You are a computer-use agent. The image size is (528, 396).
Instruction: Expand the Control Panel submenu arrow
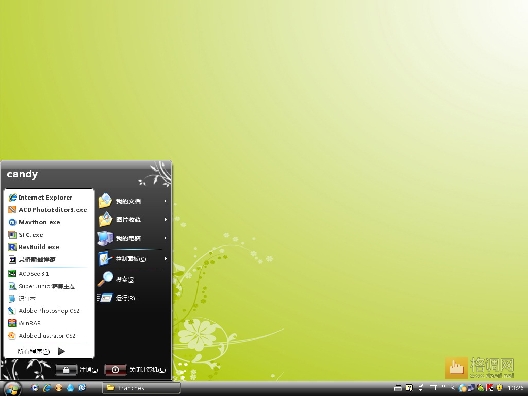pos(165,259)
